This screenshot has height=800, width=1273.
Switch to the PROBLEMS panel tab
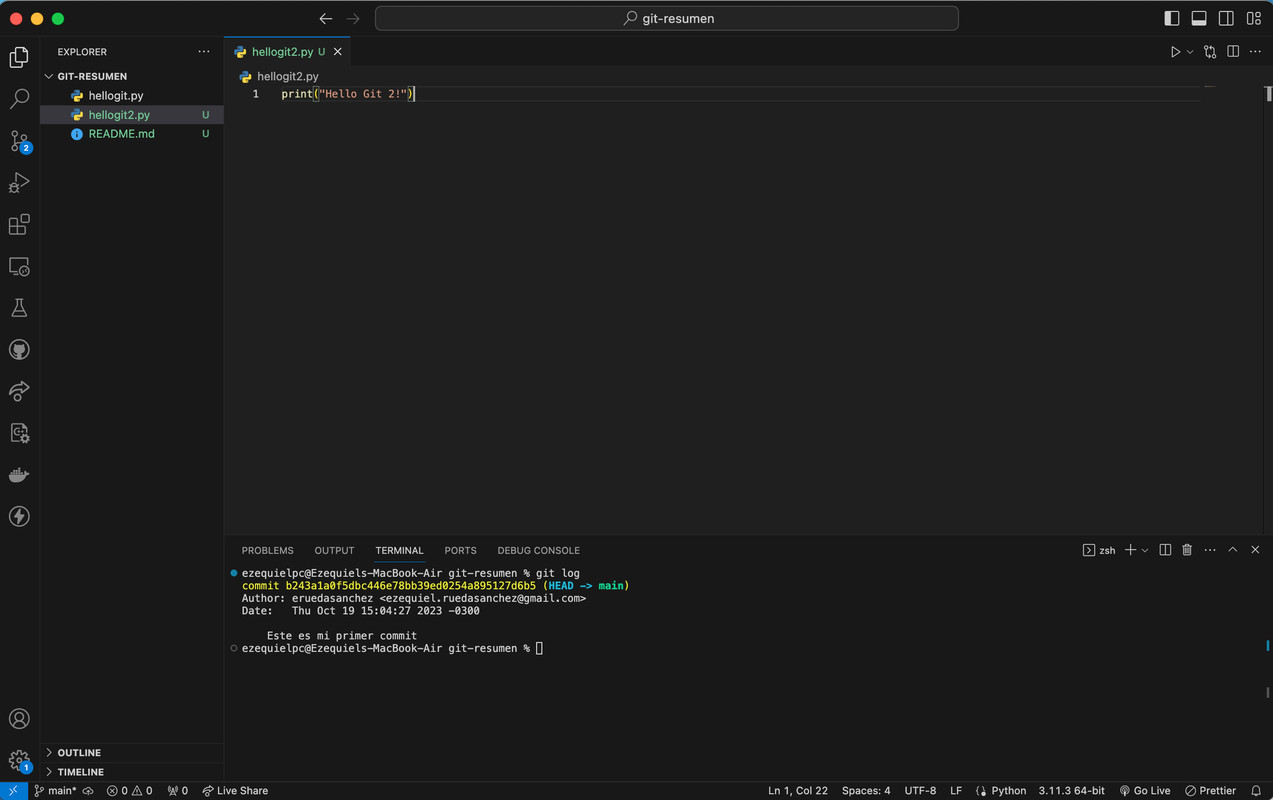point(268,550)
